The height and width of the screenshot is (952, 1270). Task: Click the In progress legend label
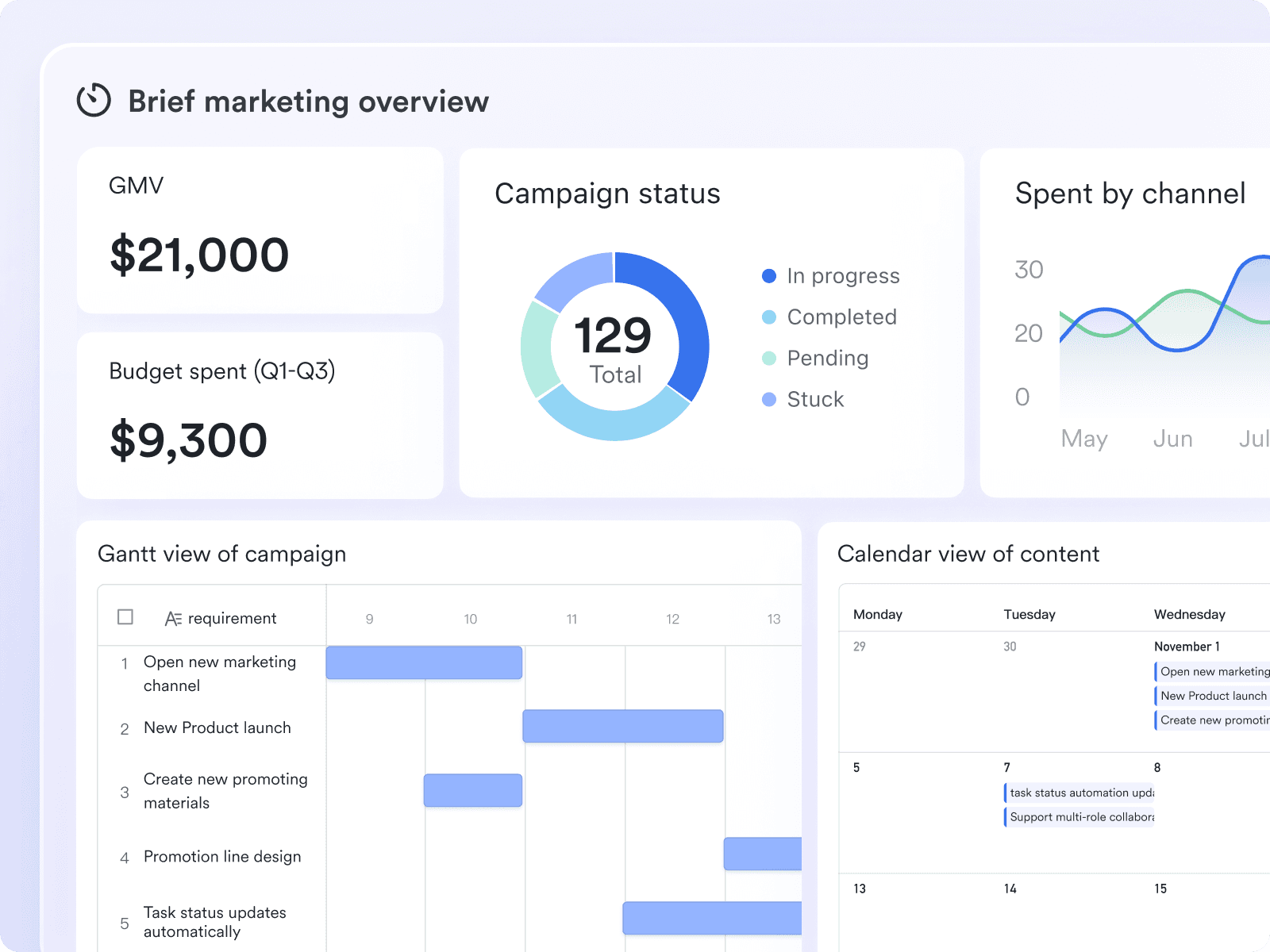(843, 276)
